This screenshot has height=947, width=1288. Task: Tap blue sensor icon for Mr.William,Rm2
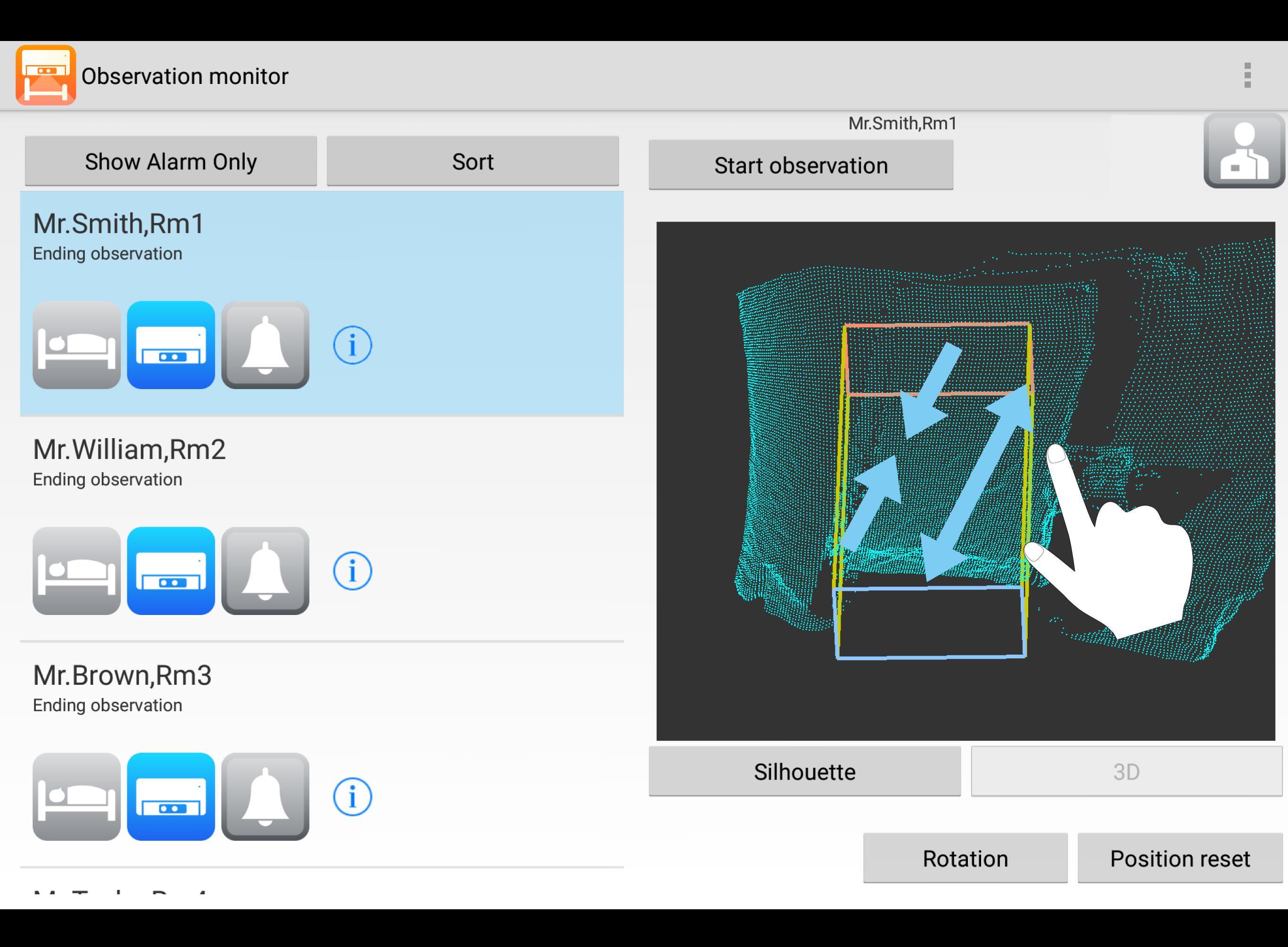click(171, 571)
